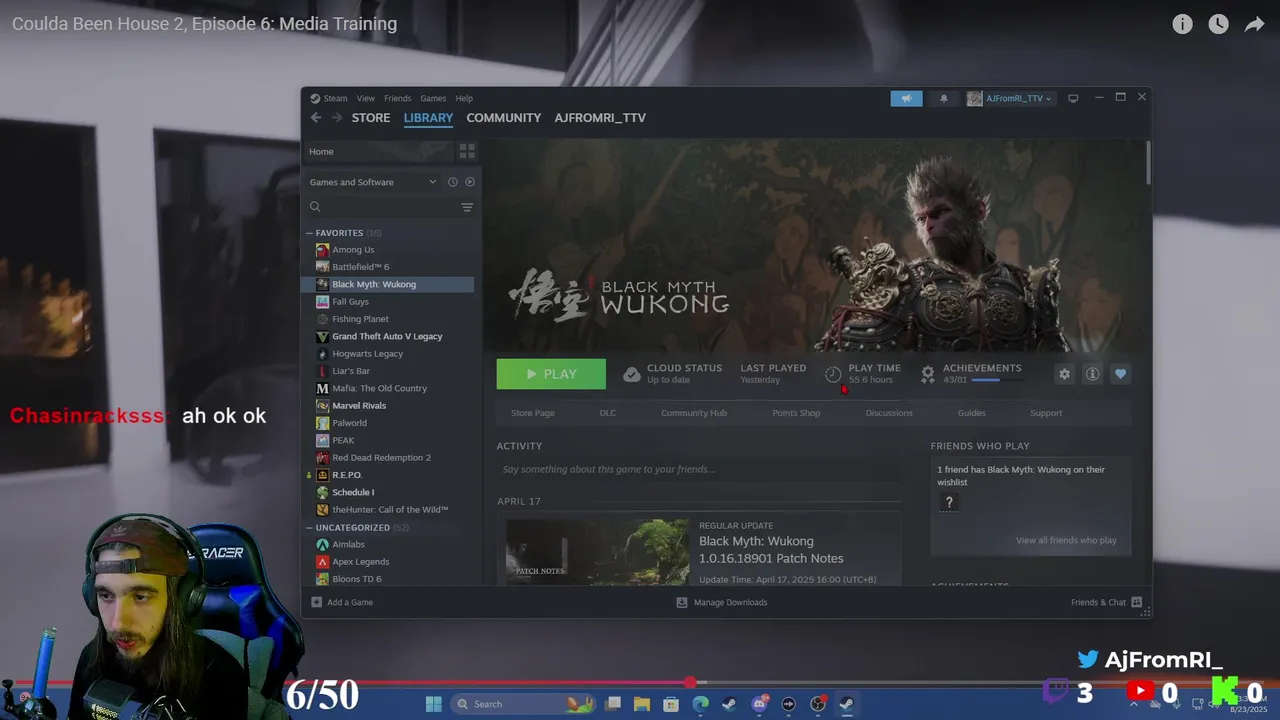Open the Microsoft Store taskbar icon

671,704
